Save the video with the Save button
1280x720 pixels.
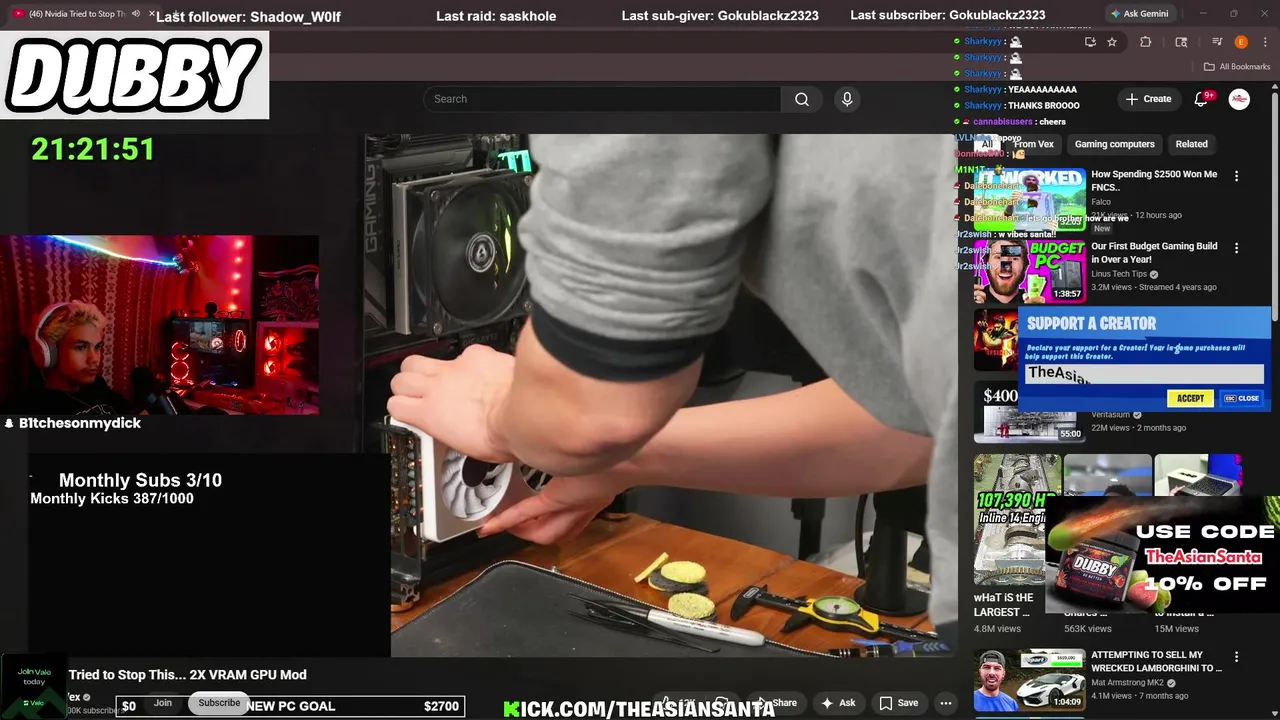898,703
